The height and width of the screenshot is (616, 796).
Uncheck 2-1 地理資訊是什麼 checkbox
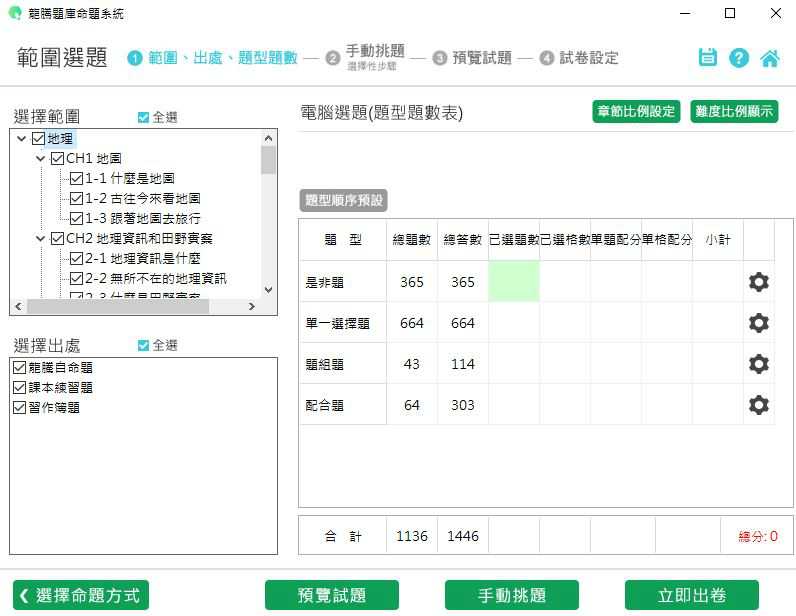(76, 258)
